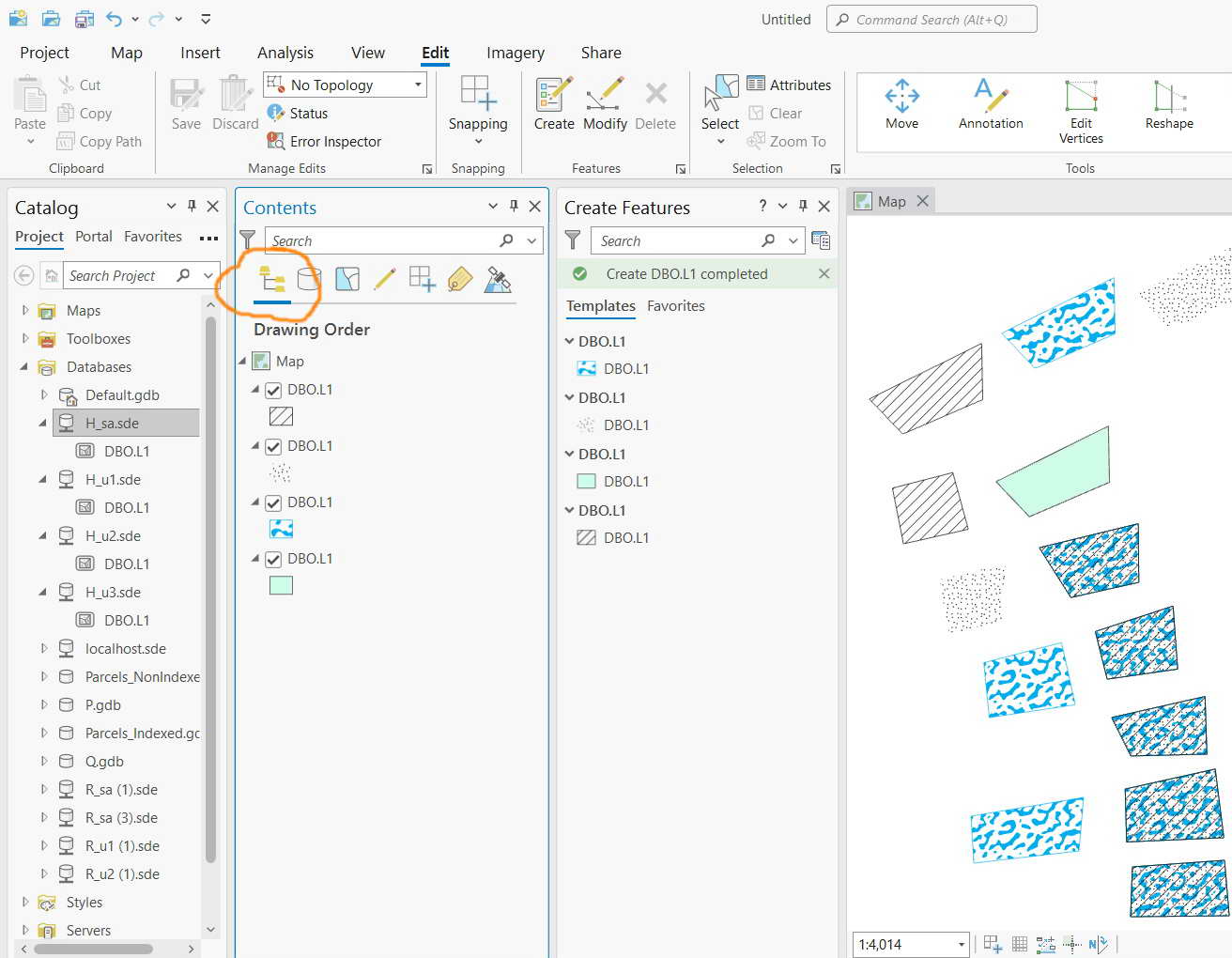
Task: Open the Insert ribbon tab
Action: pyautogui.click(x=200, y=53)
